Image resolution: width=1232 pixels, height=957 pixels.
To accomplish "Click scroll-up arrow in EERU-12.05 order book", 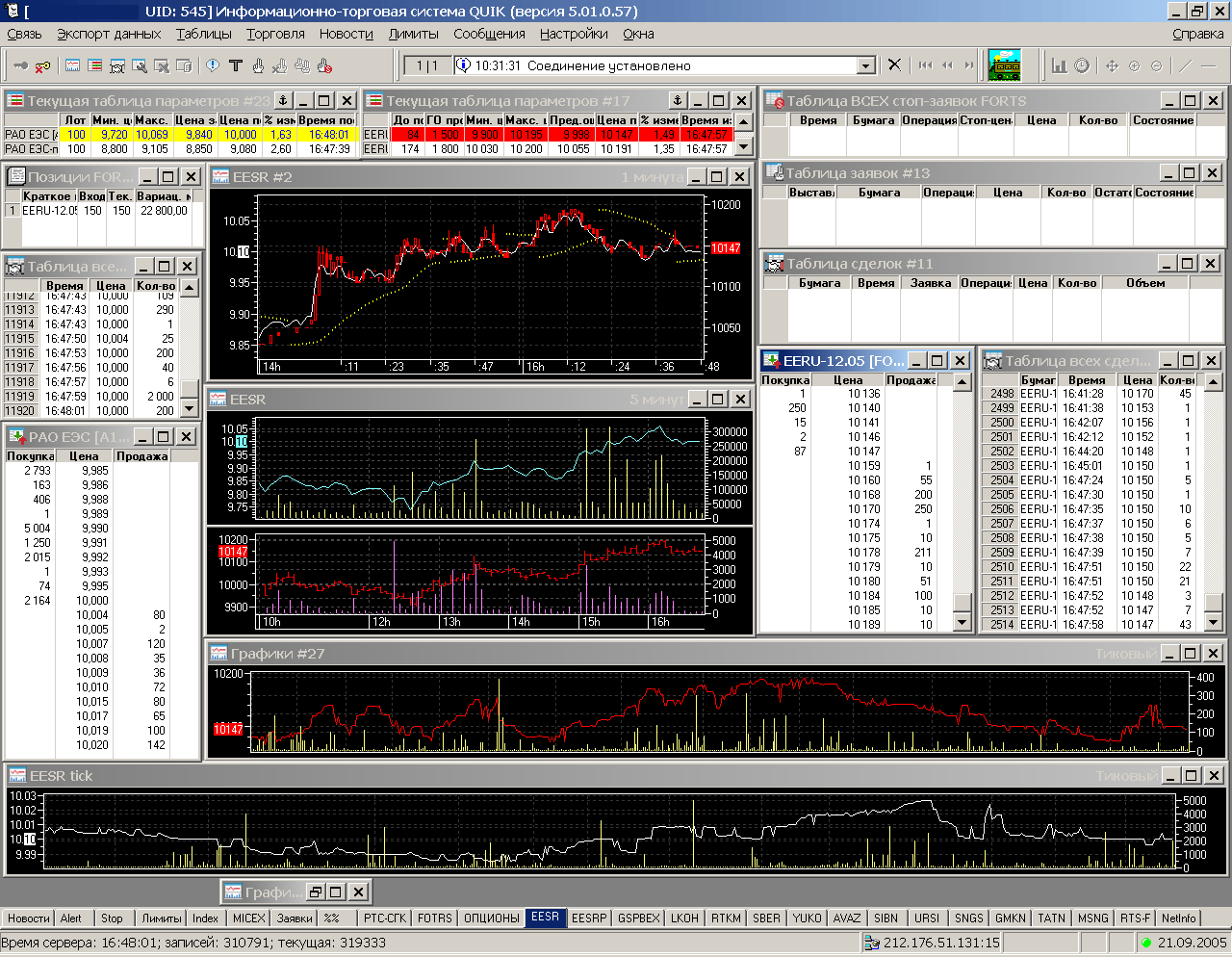I will coord(962,382).
